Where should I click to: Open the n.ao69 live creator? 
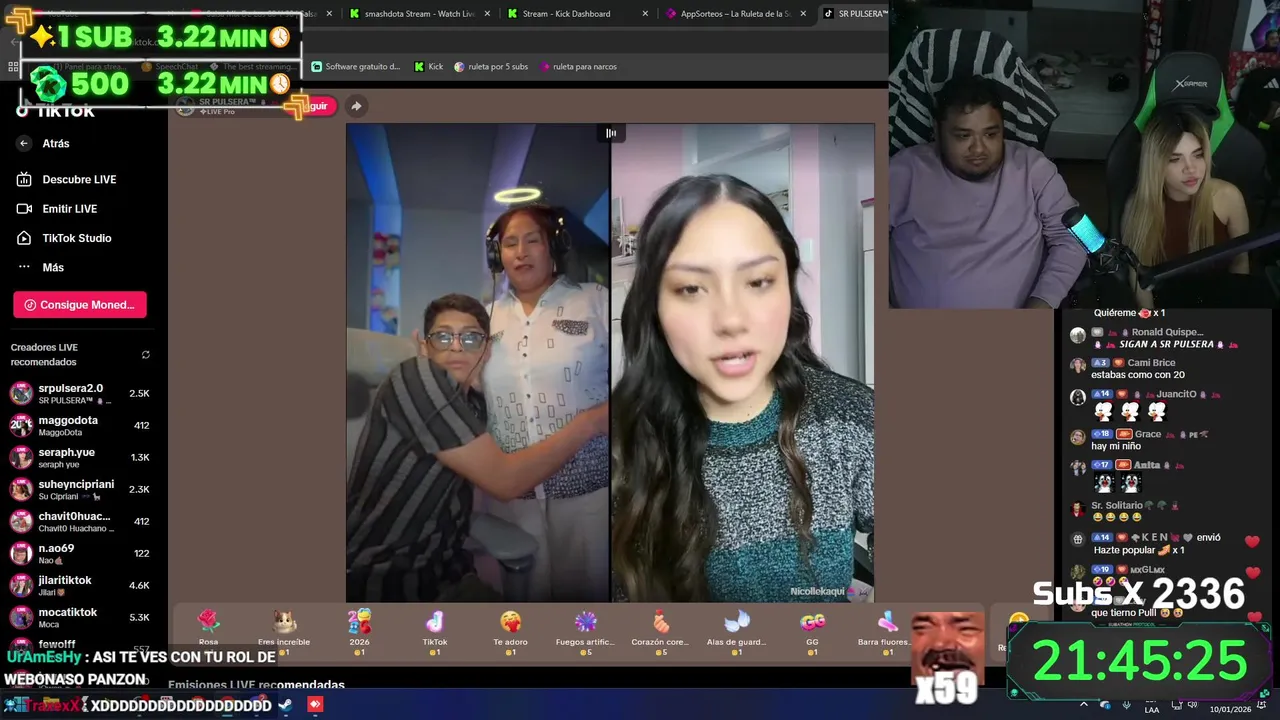(x=80, y=553)
